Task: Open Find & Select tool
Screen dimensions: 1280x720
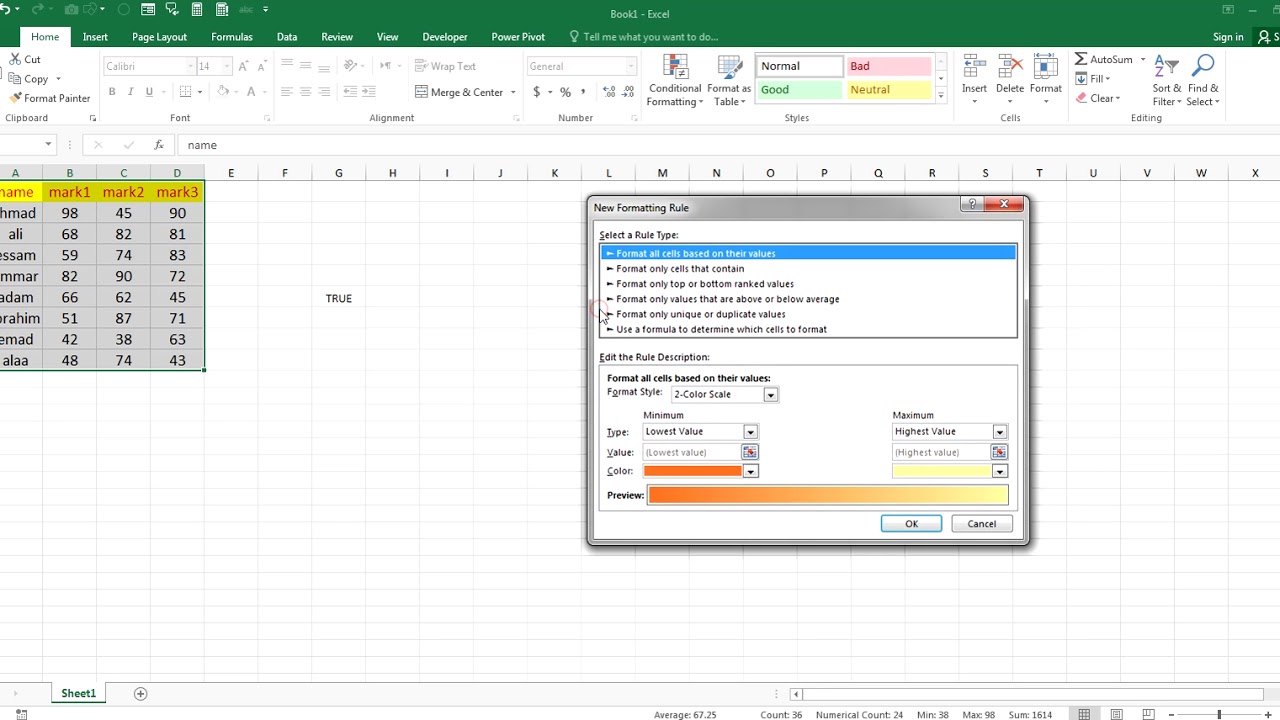Action: pyautogui.click(x=1202, y=80)
